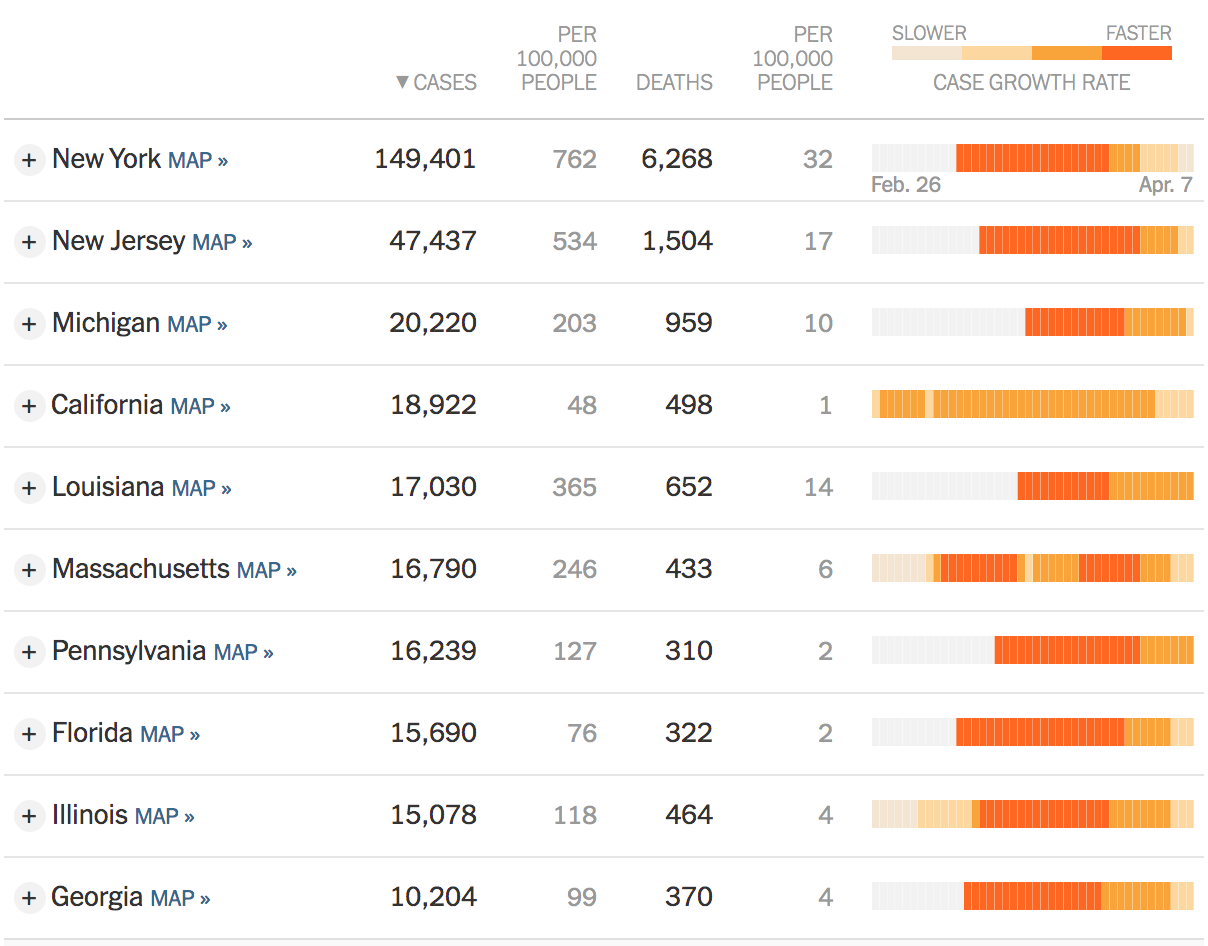The image size is (1208, 946).
Task: Click the plus icon beside Louisiana
Action: pos(29,488)
